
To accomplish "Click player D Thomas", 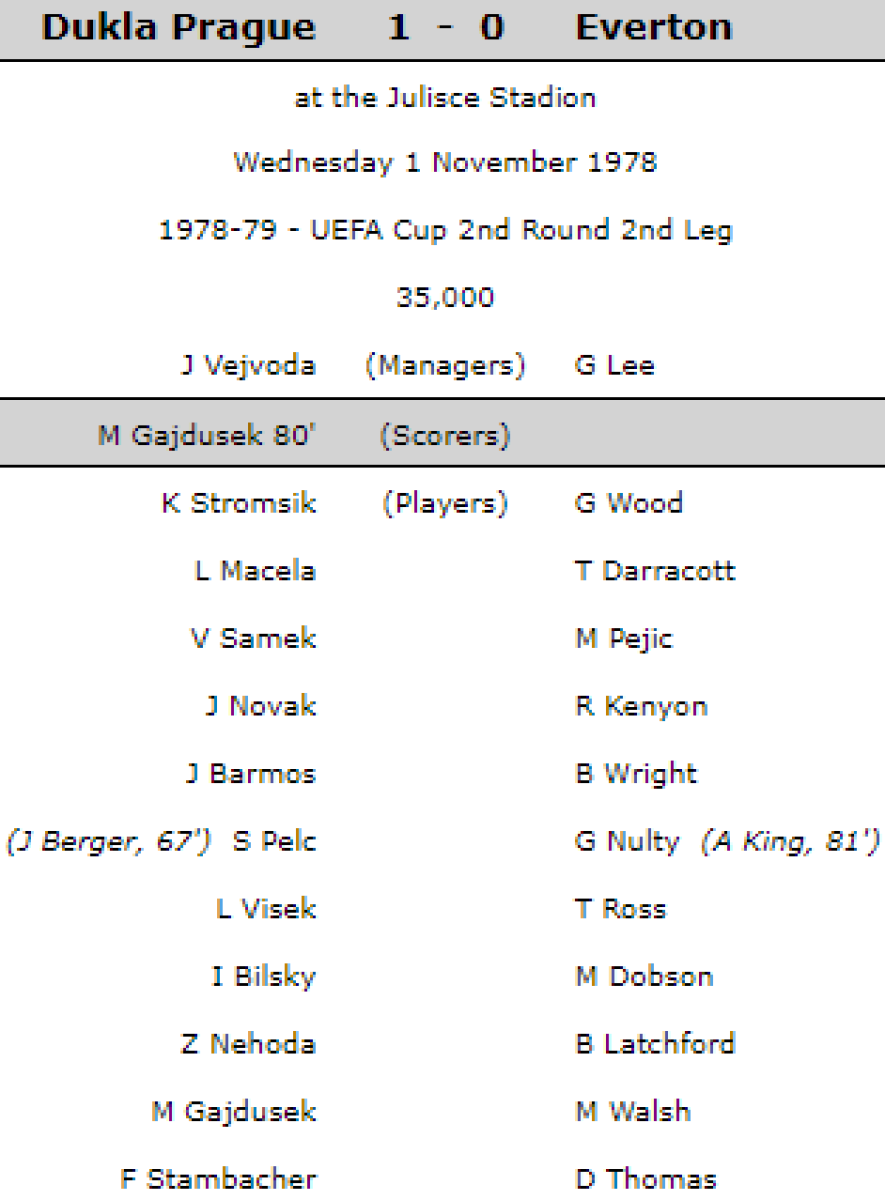I will [646, 1179].
